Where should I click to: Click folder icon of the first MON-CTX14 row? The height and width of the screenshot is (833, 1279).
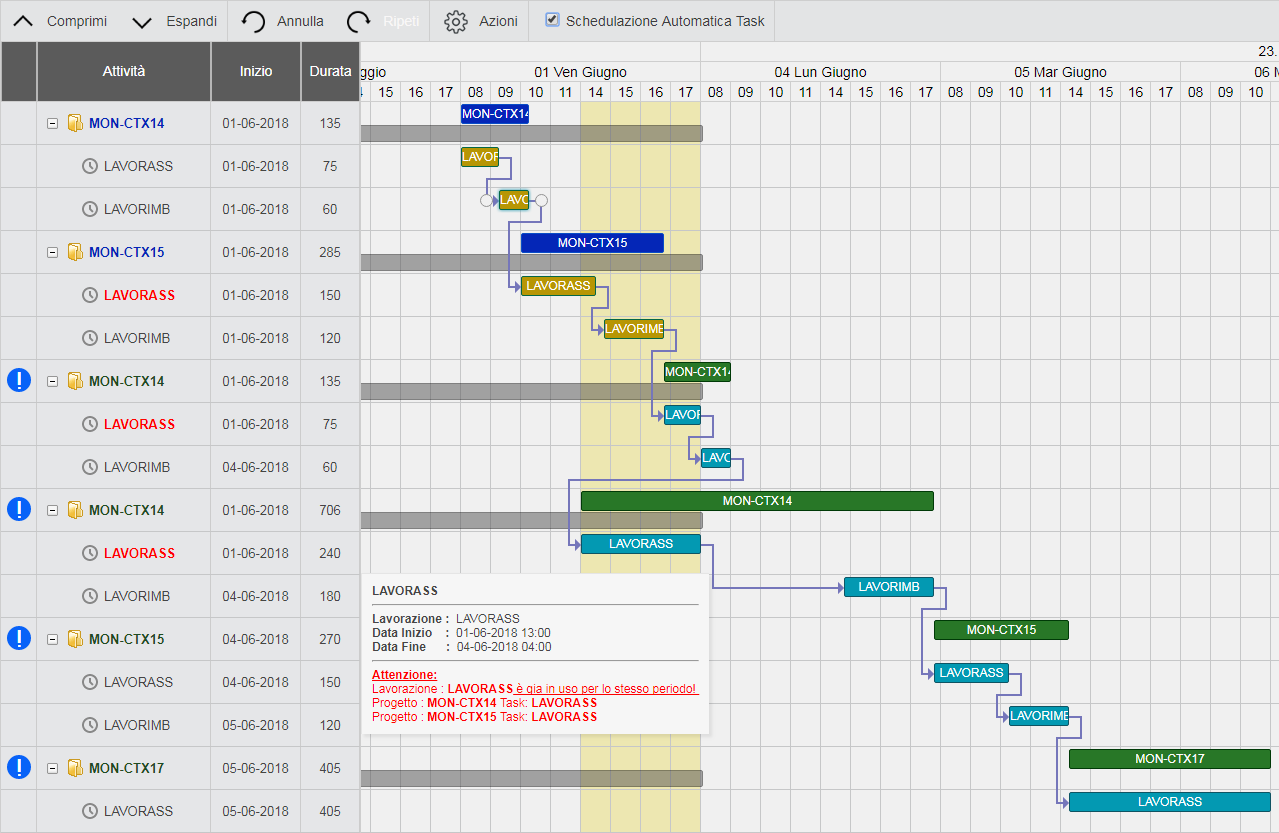click(74, 124)
